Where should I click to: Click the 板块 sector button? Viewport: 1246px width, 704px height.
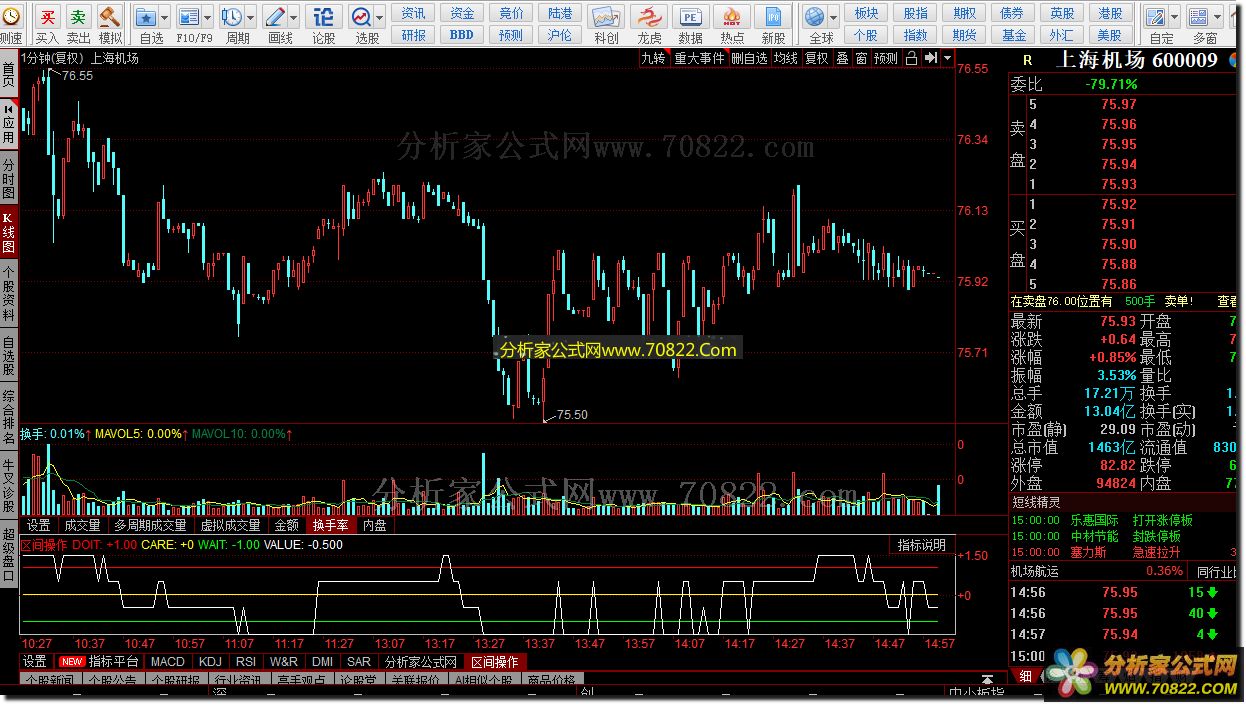coord(866,13)
